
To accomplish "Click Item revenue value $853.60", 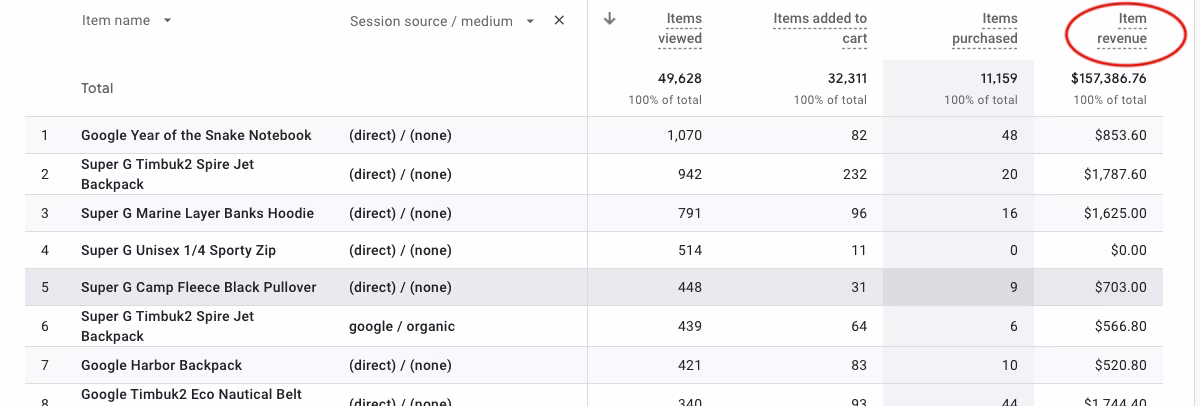I will point(1120,135).
